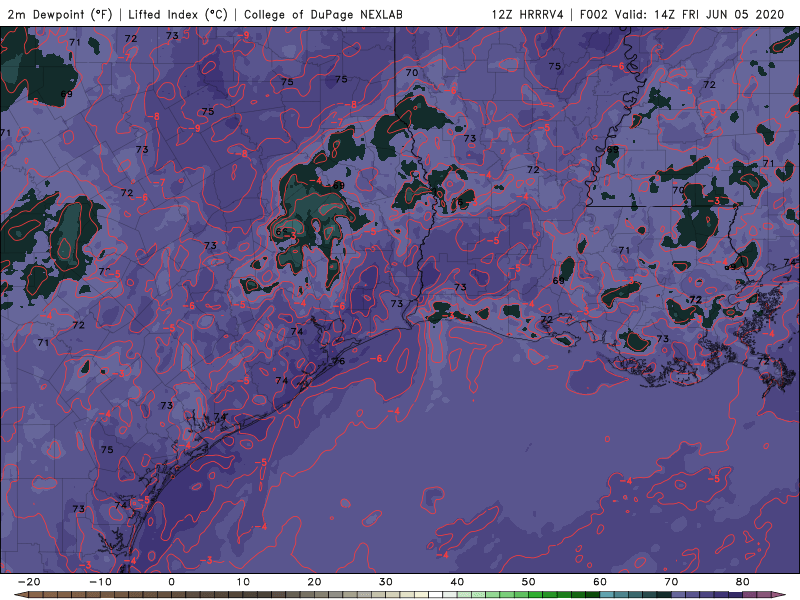The image size is (800, 600).
Task: Click the -10 label on the color scale
Action: pyautogui.click(x=100, y=582)
